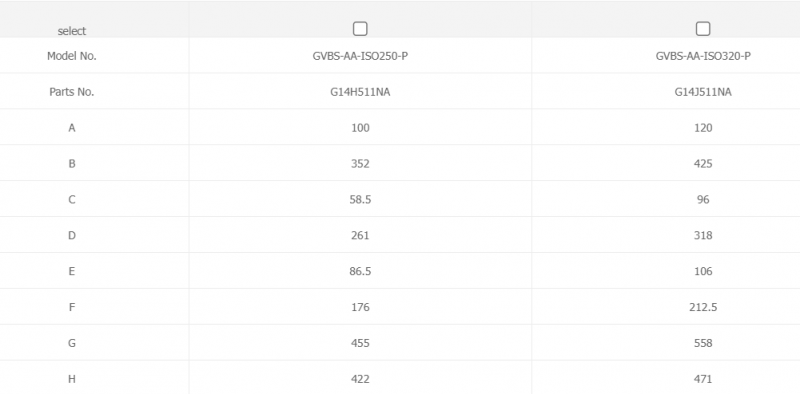Screen dimensions: 800x394
Task: Check the select box for GVBS-AA-ISO320-P
Action: pyautogui.click(x=703, y=29)
